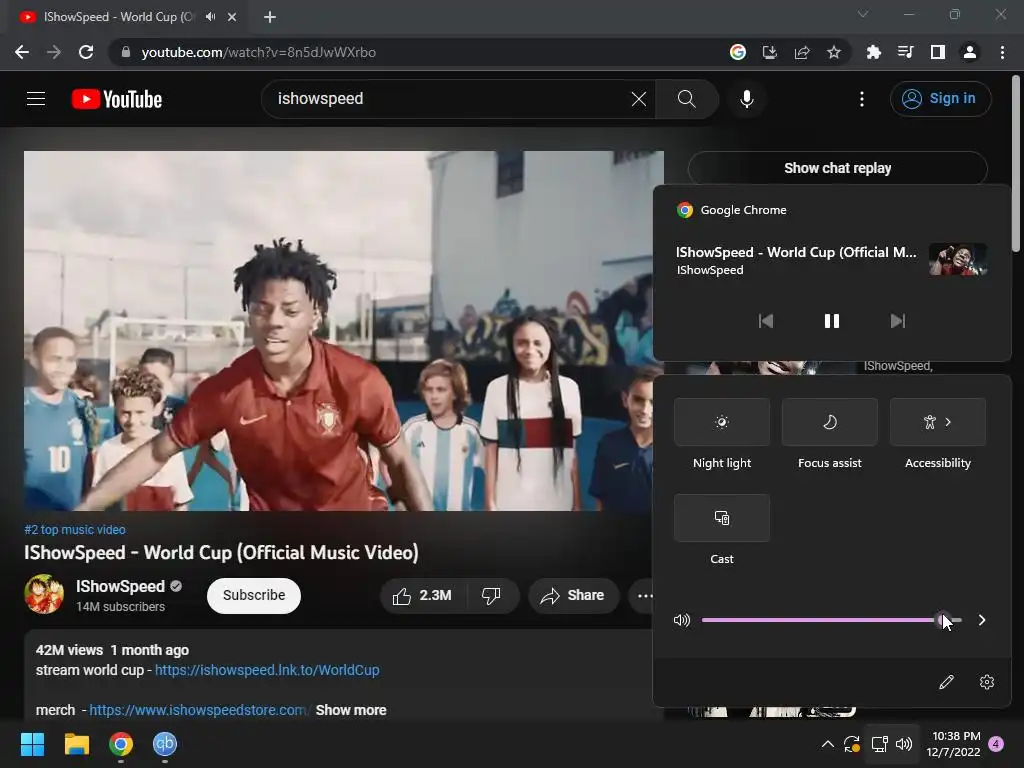Open Chrome extensions puzzle icon
Viewport: 1024px width, 768px height.
[873, 52]
